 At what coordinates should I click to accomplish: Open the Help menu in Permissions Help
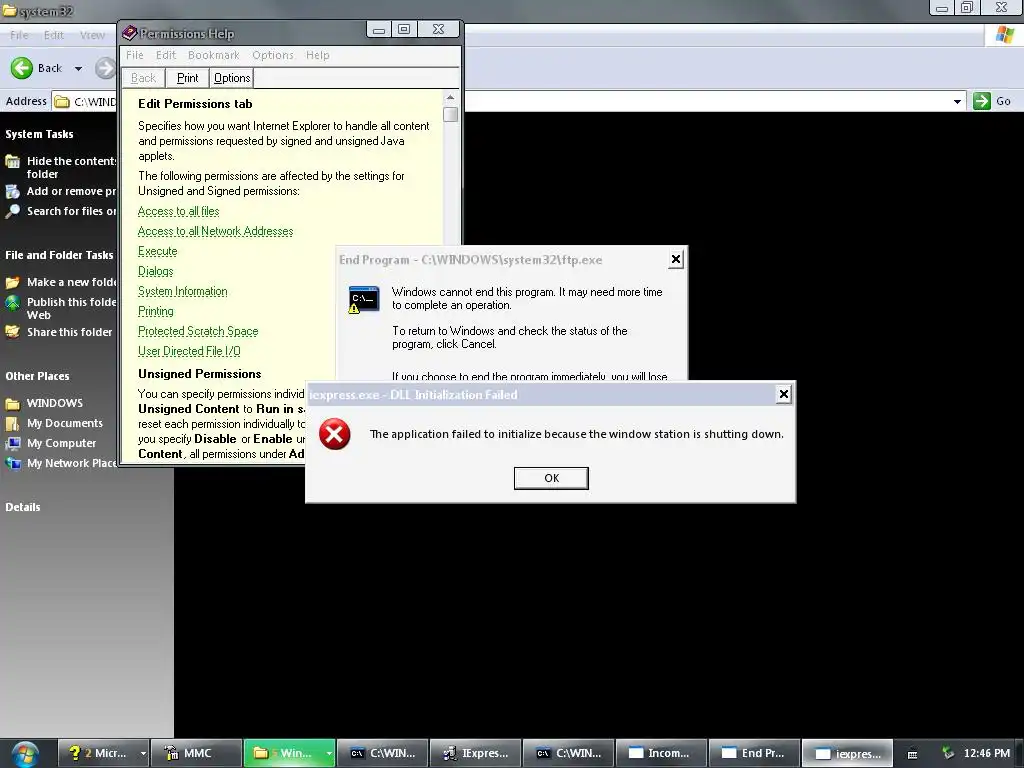coord(317,56)
